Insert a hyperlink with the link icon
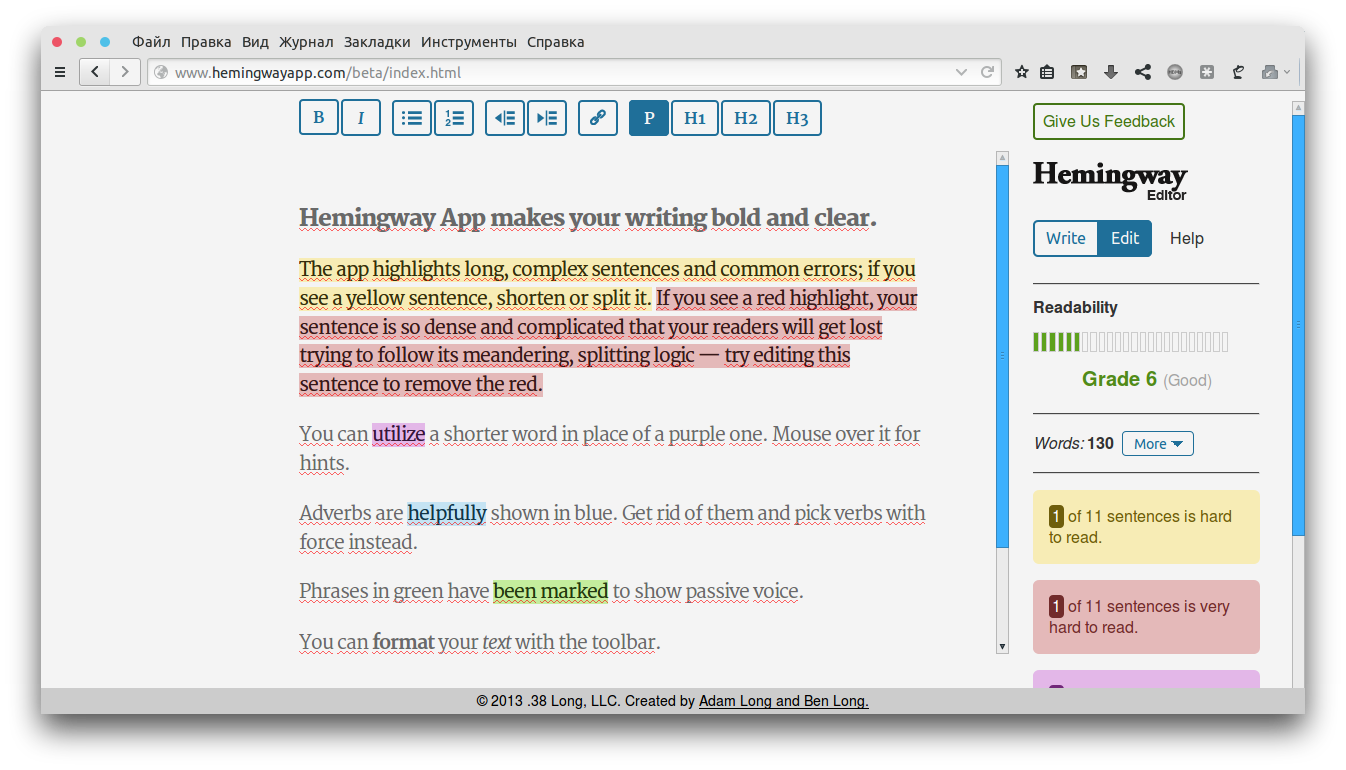The width and height of the screenshot is (1346, 770). pyautogui.click(x=598, y=118)
